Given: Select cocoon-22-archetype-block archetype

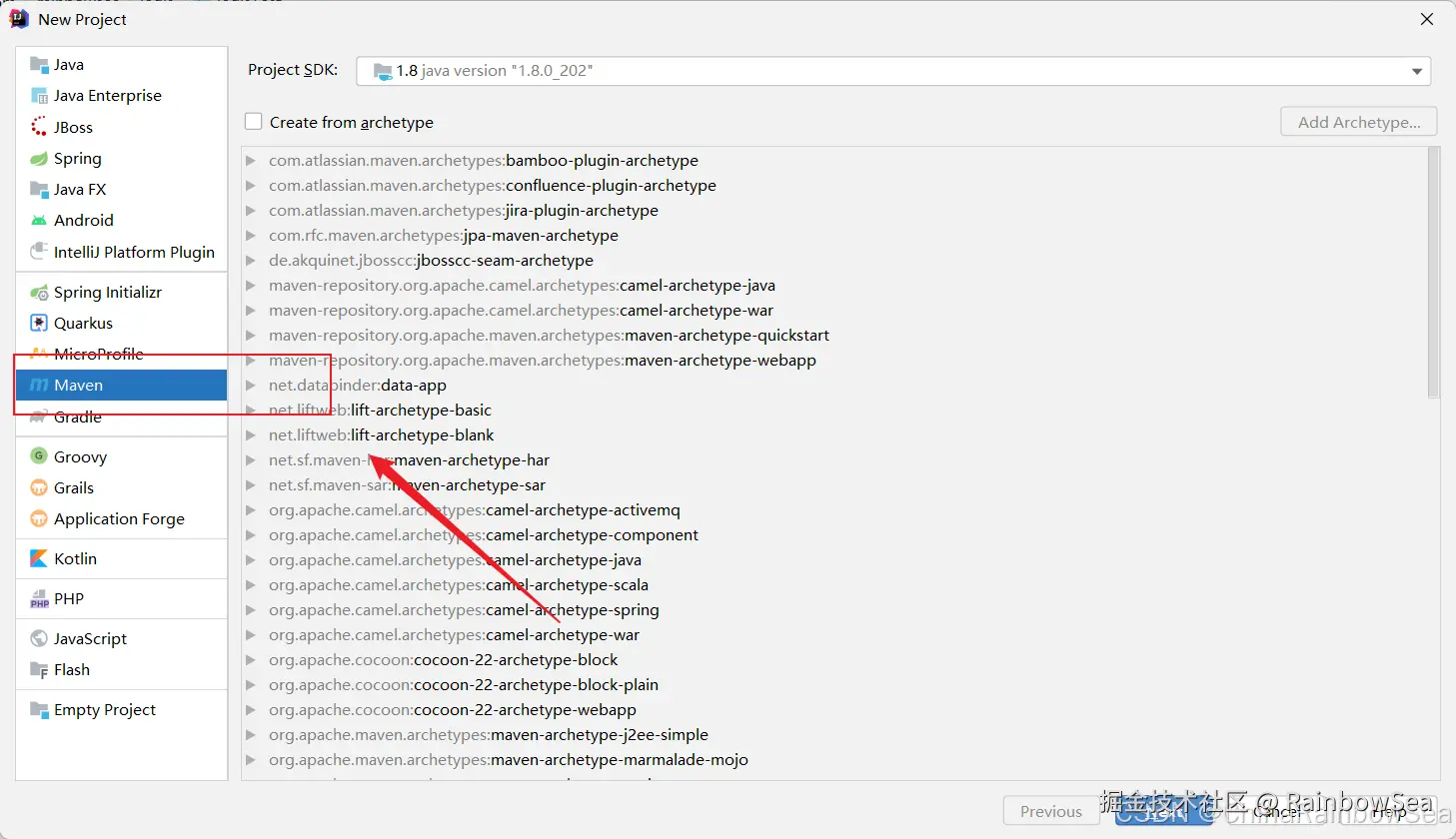Looking at the screenshot, I should 444,660.
